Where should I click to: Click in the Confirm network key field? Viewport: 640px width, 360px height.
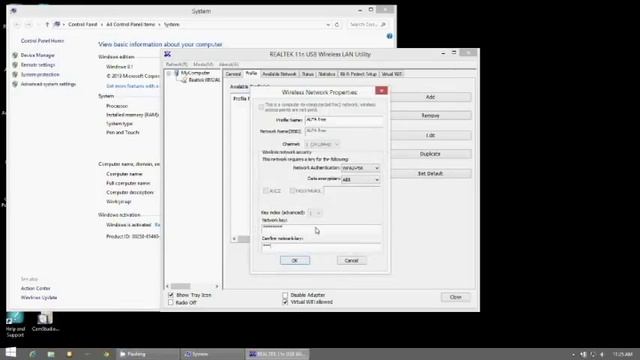[x=322, y=247]
